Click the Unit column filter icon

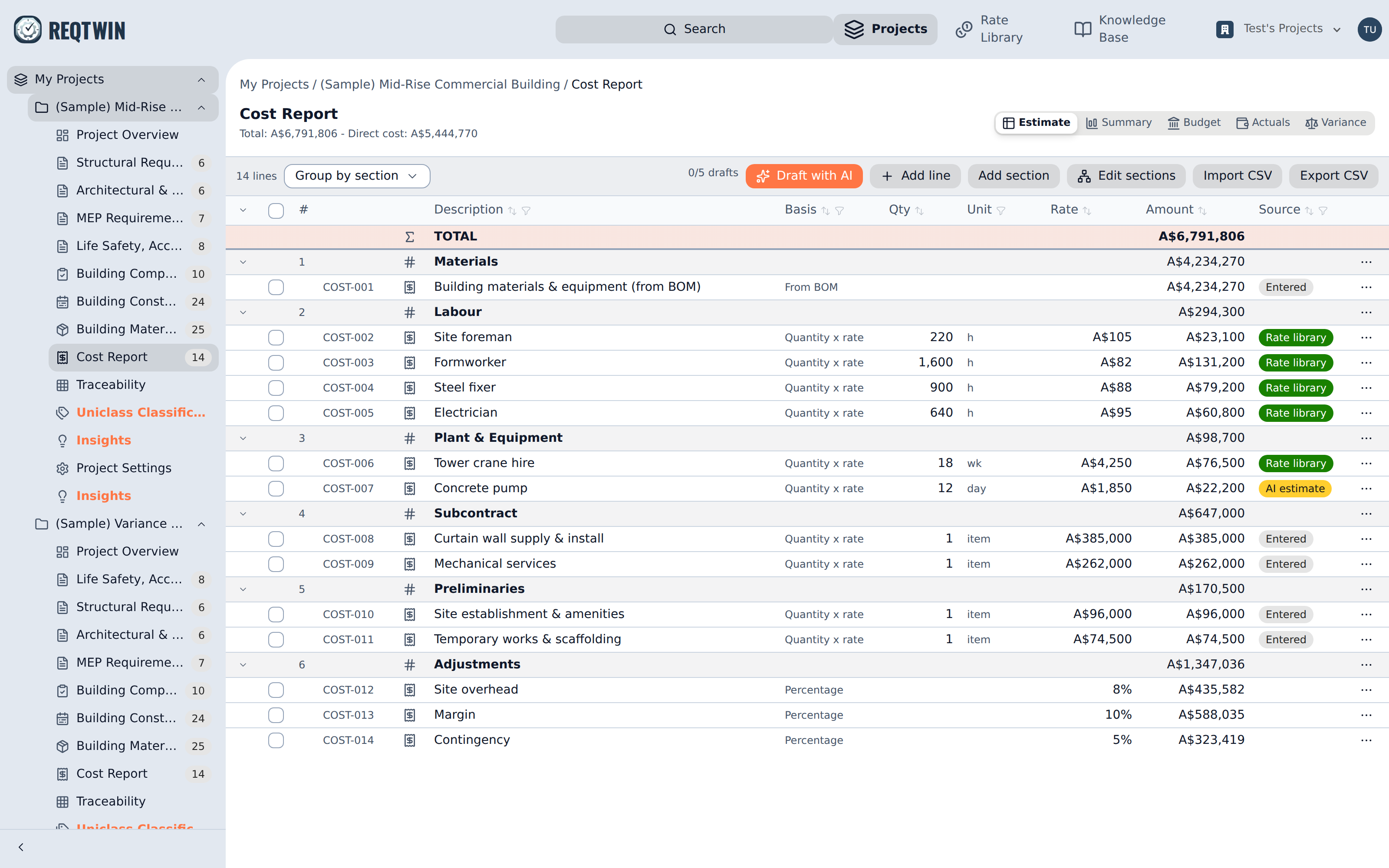(x=1001, y=210)
